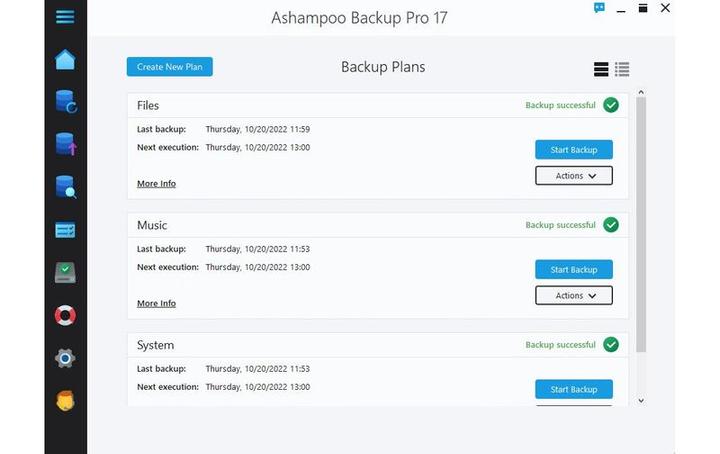Open the database search magnifier sidebar icon
Viewport: 720px width, 454px height.
coord(65,187)
